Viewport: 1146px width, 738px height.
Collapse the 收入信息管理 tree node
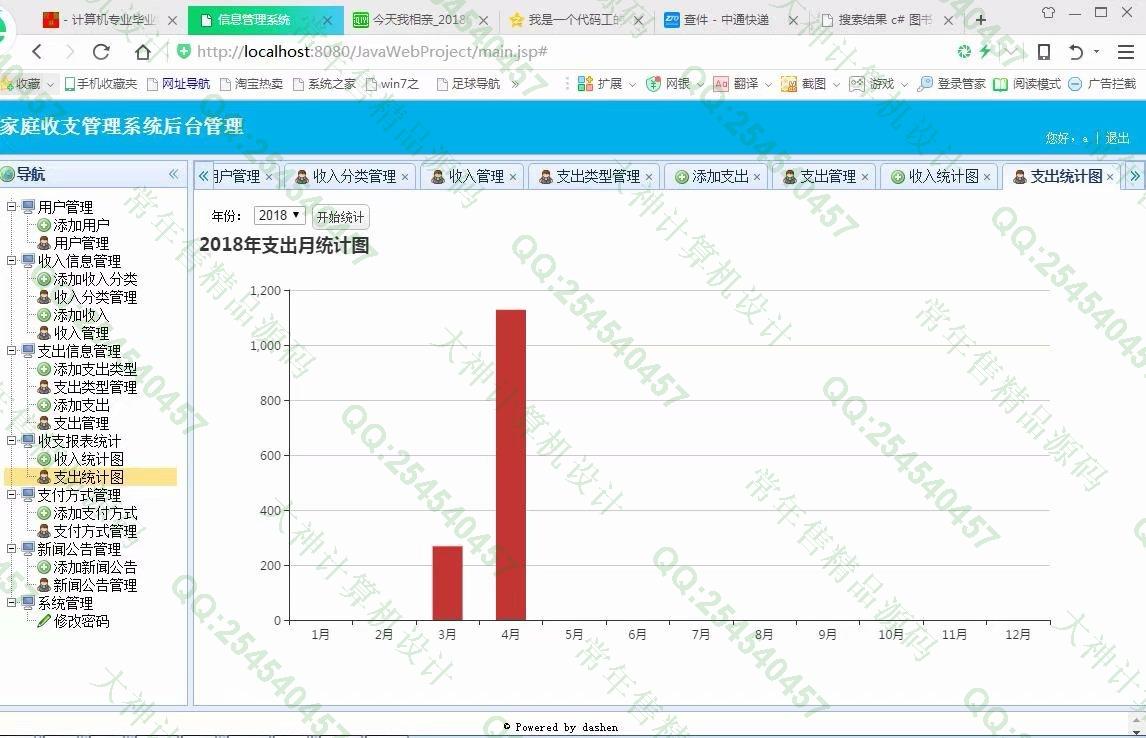(11, 260)
